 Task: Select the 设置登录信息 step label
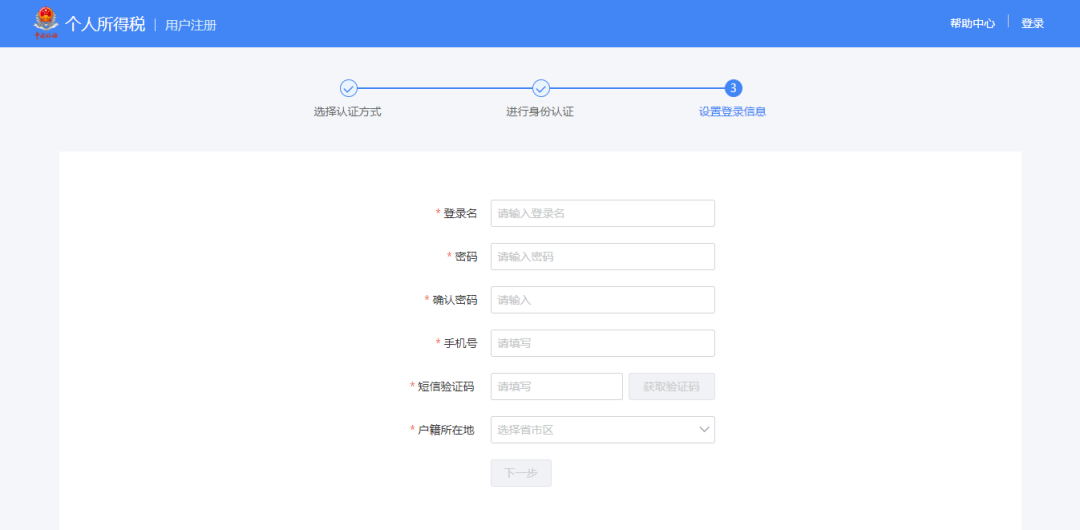(x=732, y=111)
